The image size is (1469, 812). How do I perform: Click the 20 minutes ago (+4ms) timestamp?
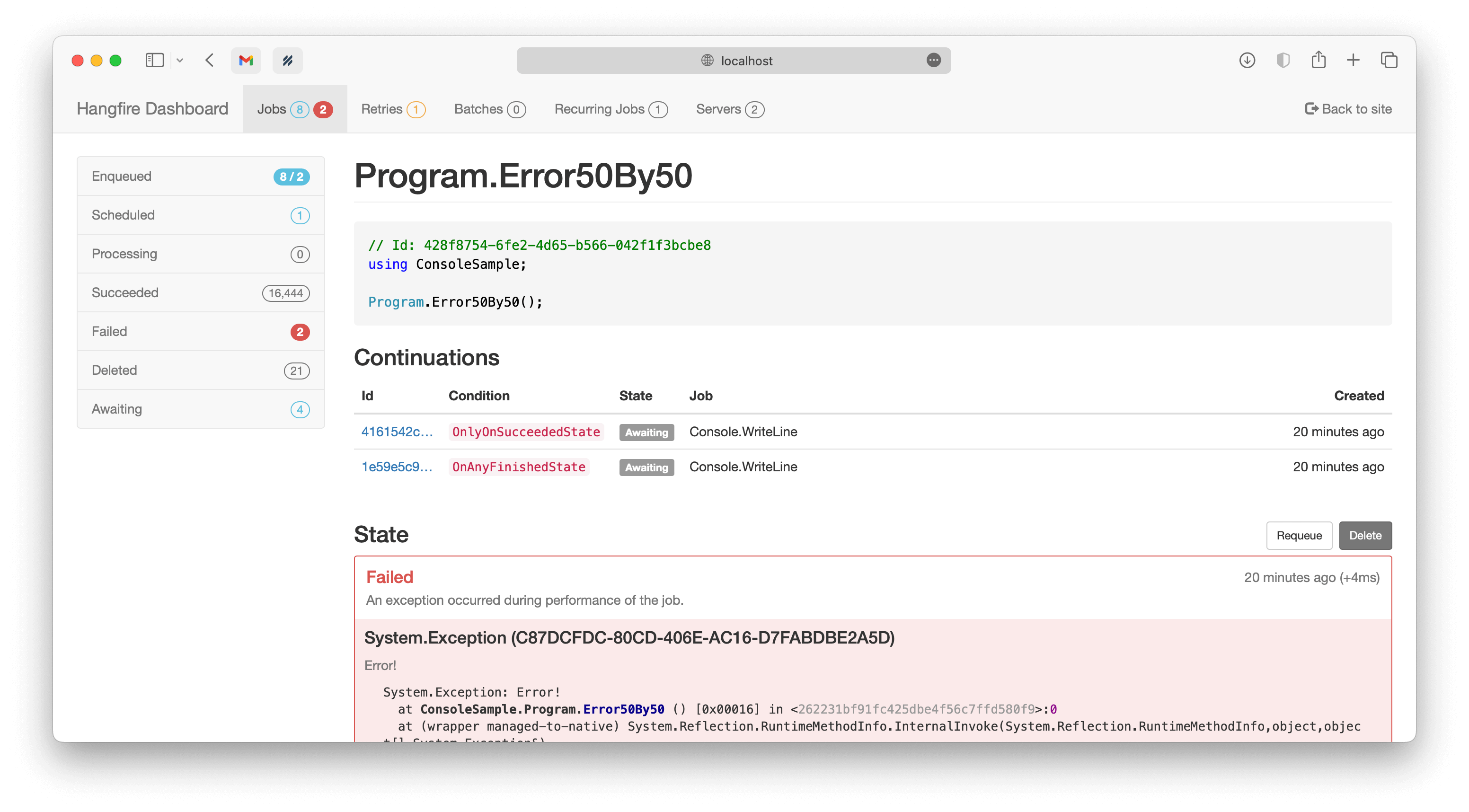[1311, 578]
